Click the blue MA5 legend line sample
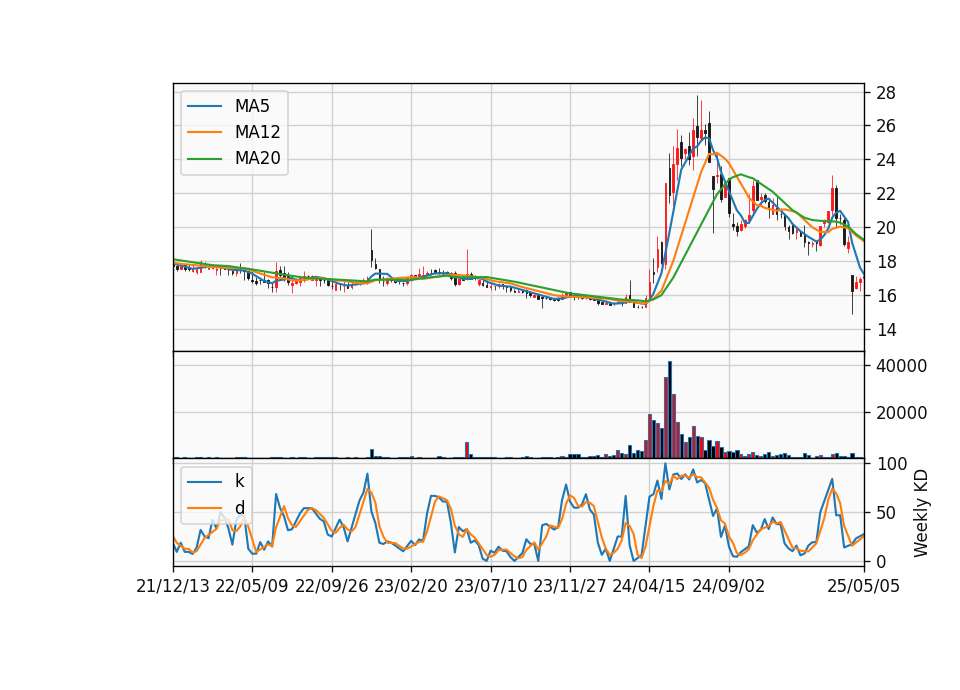960x690 pixels. coord(204,106)
